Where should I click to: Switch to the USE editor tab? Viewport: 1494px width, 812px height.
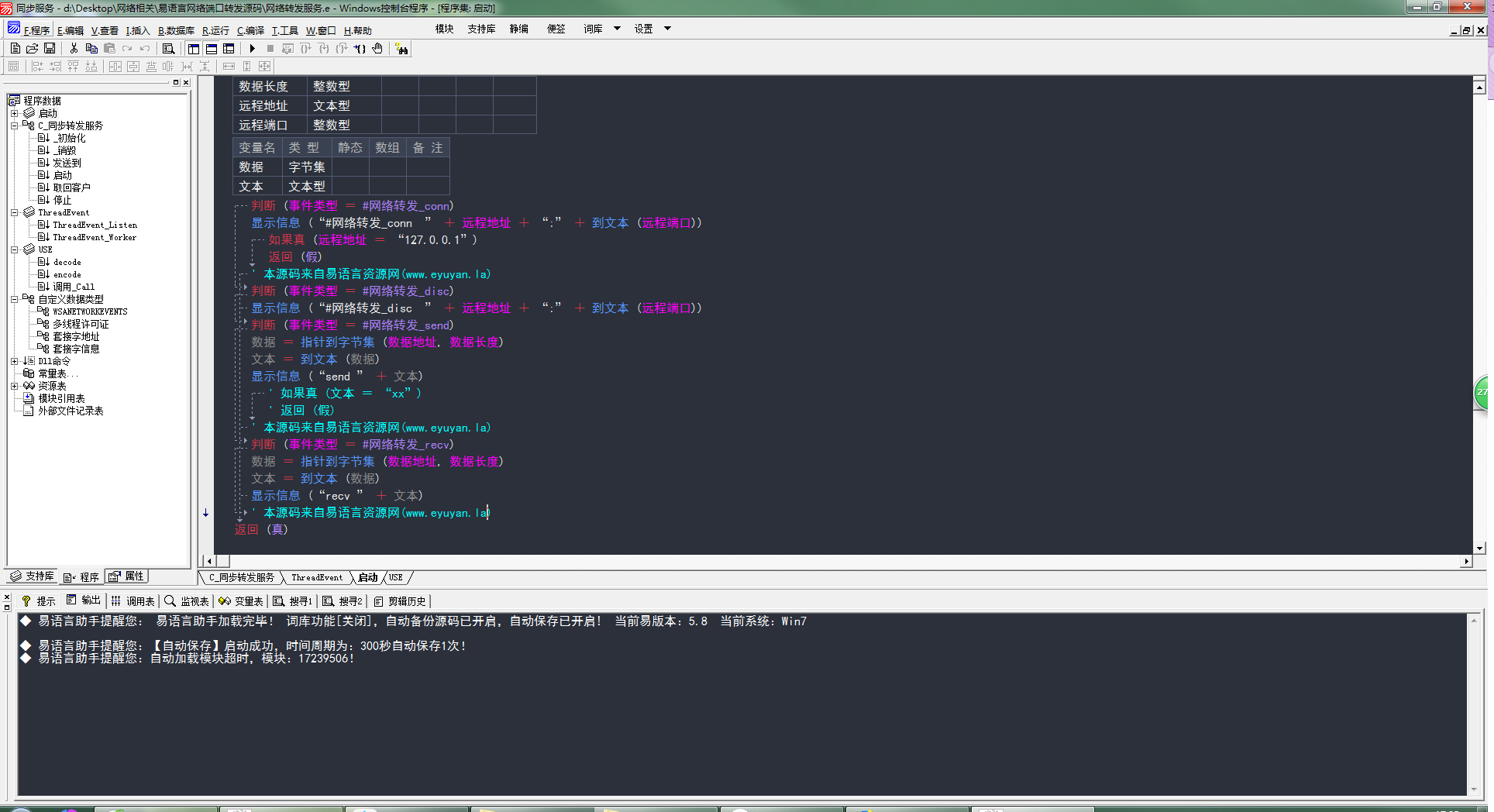396,578
